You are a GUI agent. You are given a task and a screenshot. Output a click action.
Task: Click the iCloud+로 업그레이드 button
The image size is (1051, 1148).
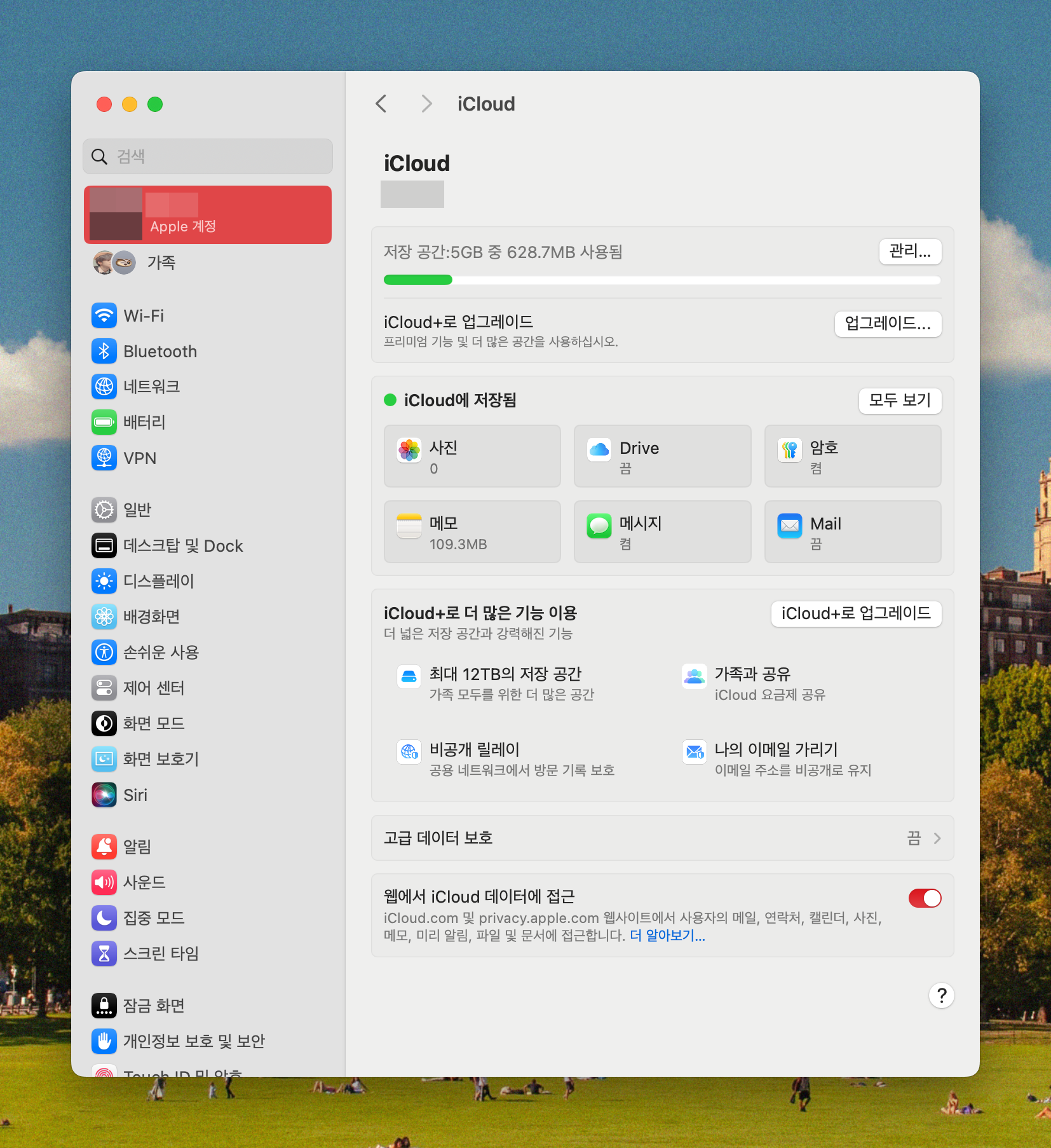click(x=856, y=614)
